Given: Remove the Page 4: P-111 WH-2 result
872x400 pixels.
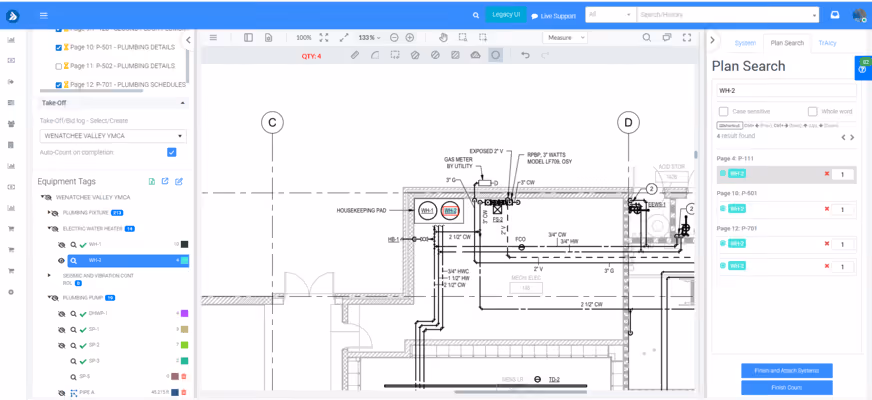Looking at the screenshot, I should point(827,174).
